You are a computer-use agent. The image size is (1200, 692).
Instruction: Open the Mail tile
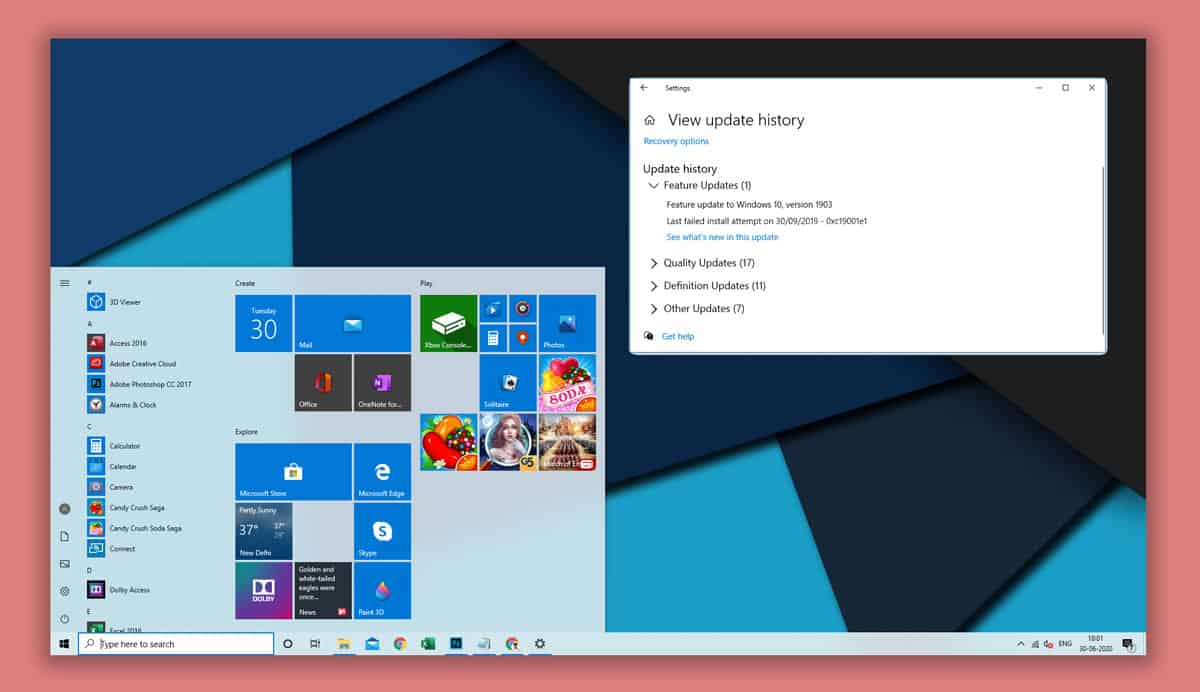coord(352,323)
